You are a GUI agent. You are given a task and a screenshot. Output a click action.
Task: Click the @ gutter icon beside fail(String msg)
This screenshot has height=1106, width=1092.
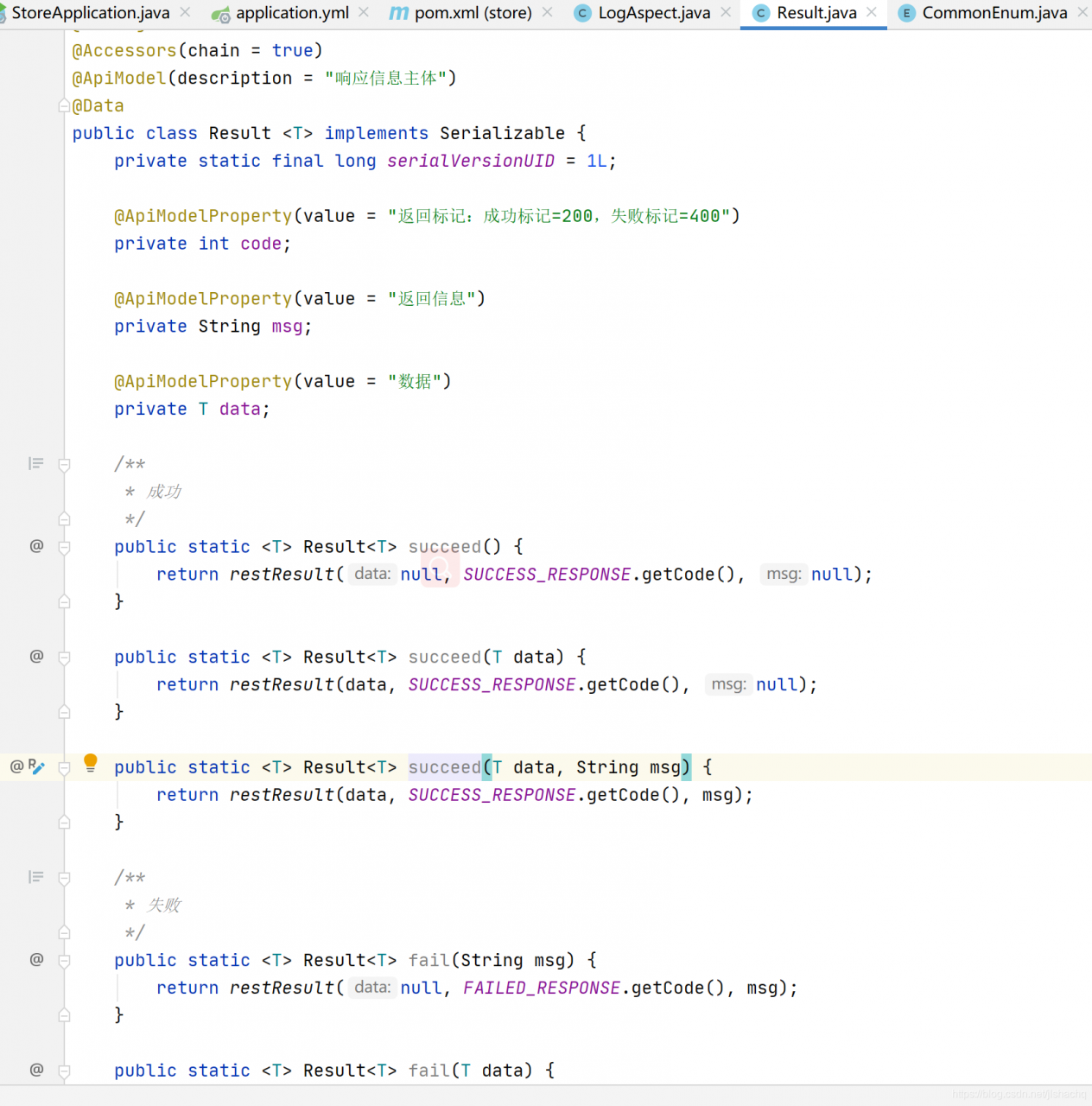[36, 959]
